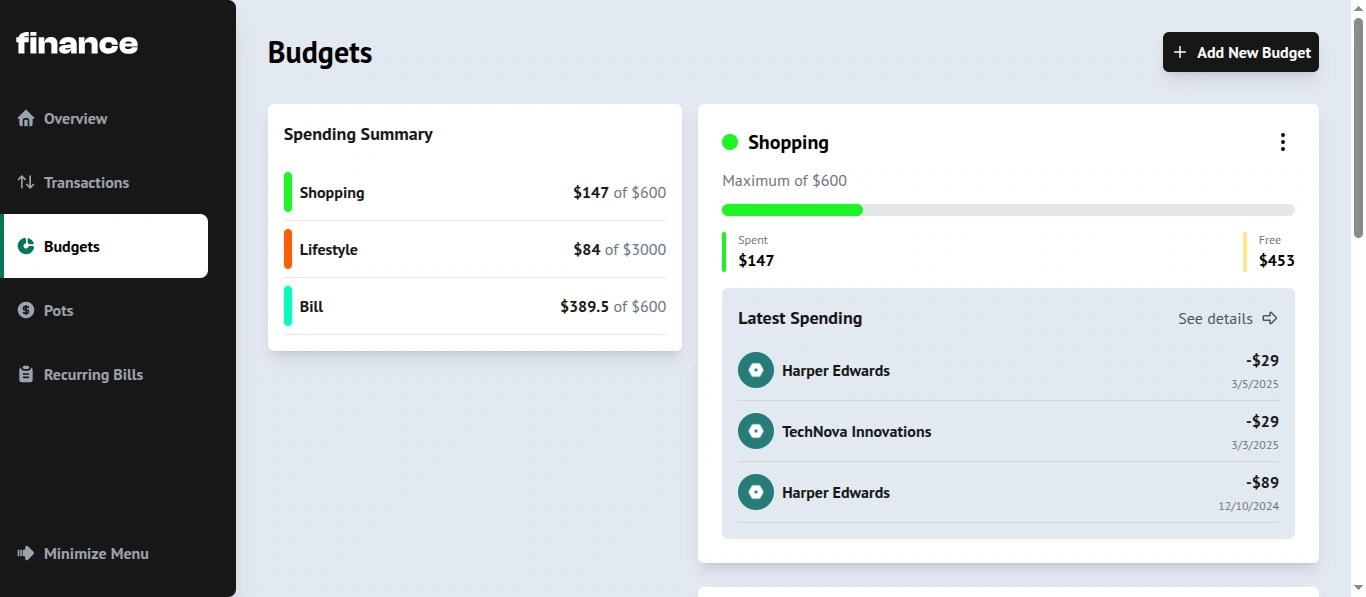
Task: Click first Harper Edwards avatar dated 3/5/2025
Action: pyautogui.click(x=756, y=370)
